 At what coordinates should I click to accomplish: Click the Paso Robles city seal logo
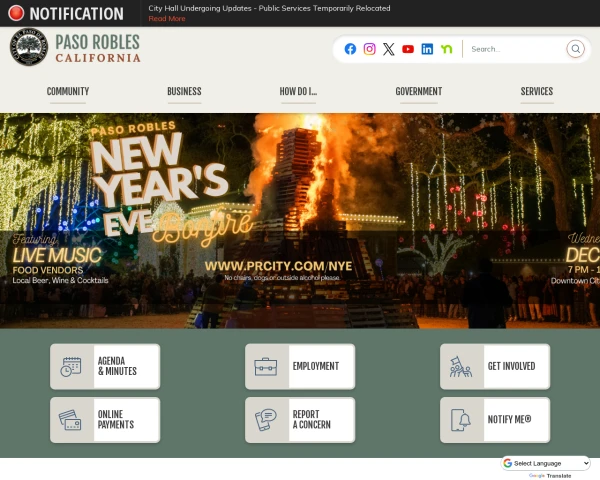pos(28,47)
